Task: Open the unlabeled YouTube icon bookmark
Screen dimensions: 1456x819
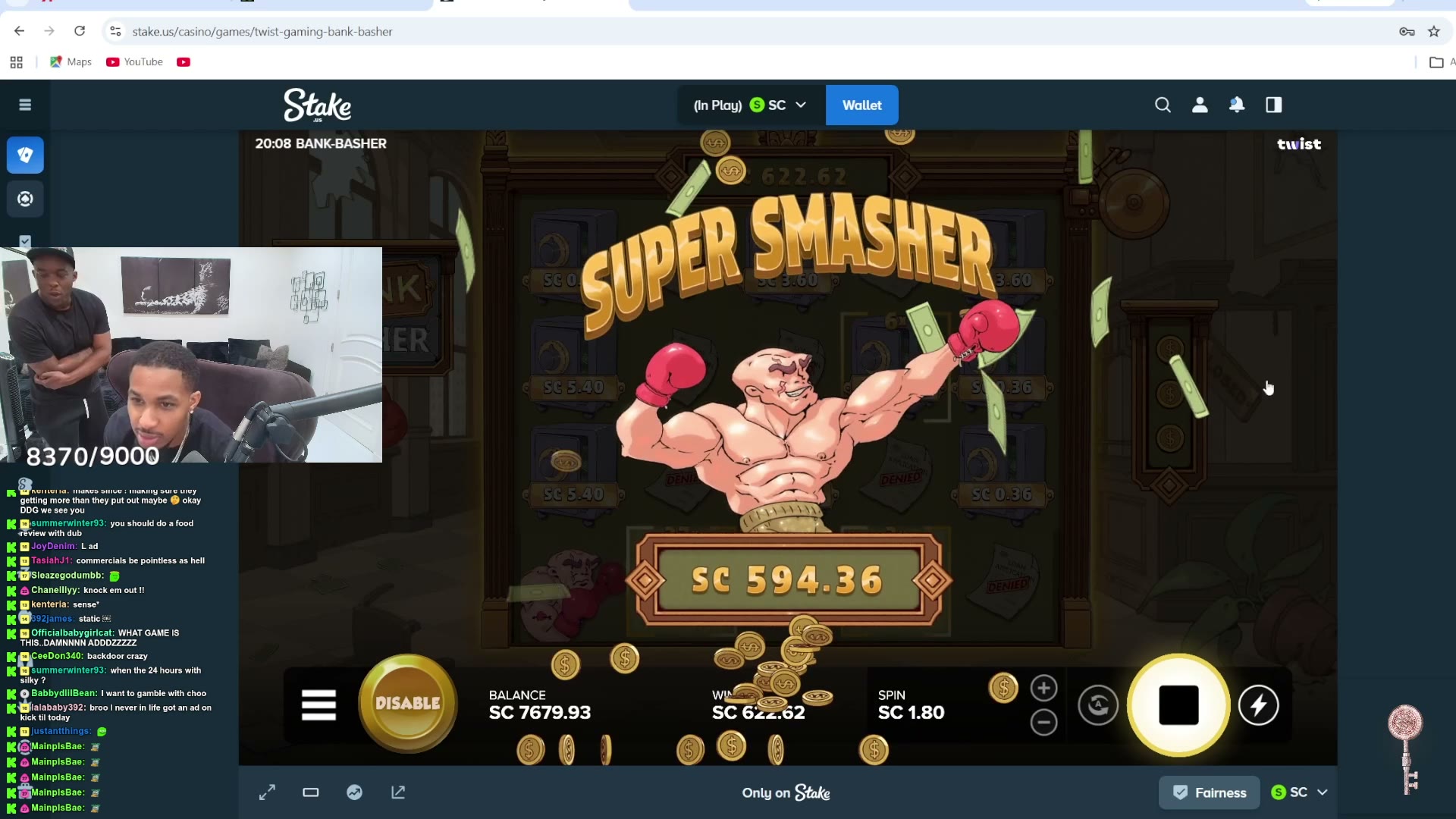Action: [x=184, y=62]
